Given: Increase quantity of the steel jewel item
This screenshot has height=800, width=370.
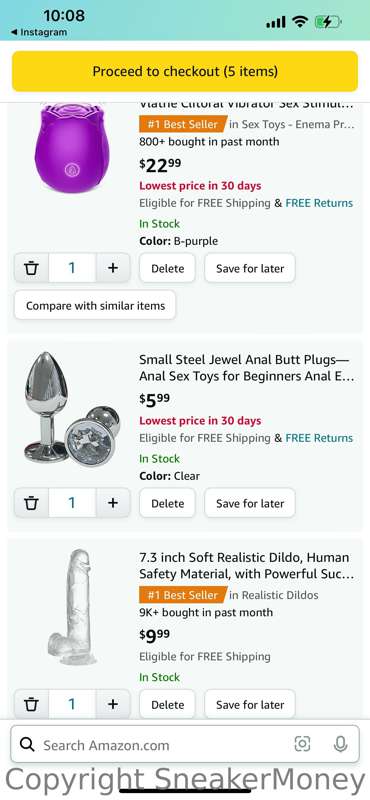Looking at the screenshot, I should point(113,503).
